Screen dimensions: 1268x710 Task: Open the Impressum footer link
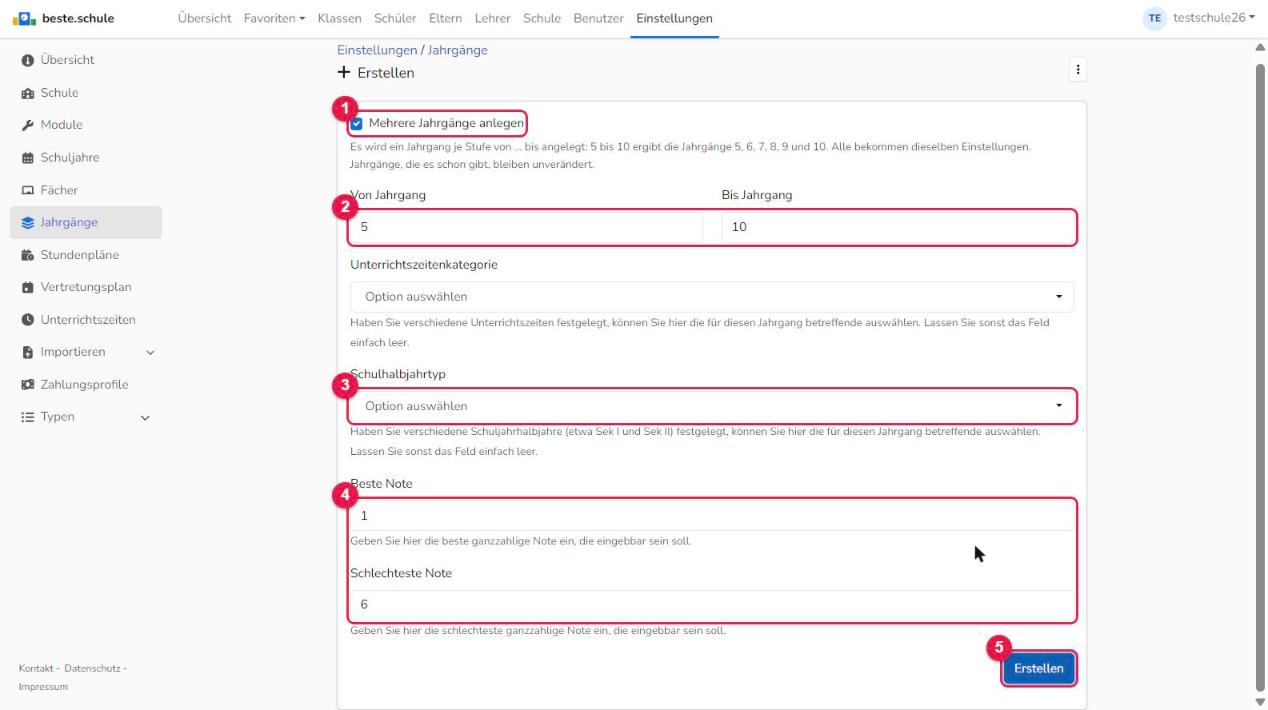coord(43,687)
